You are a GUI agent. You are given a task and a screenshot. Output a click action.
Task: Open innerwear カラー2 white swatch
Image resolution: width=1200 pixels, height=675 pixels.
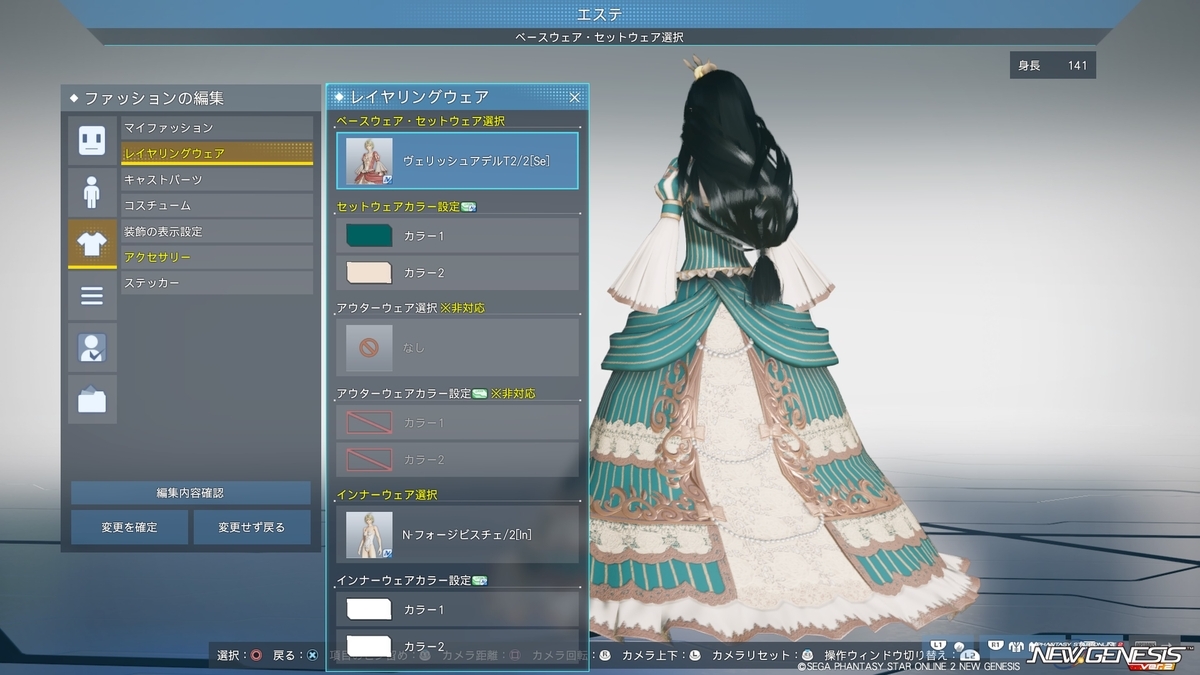[x=368, y=645]
